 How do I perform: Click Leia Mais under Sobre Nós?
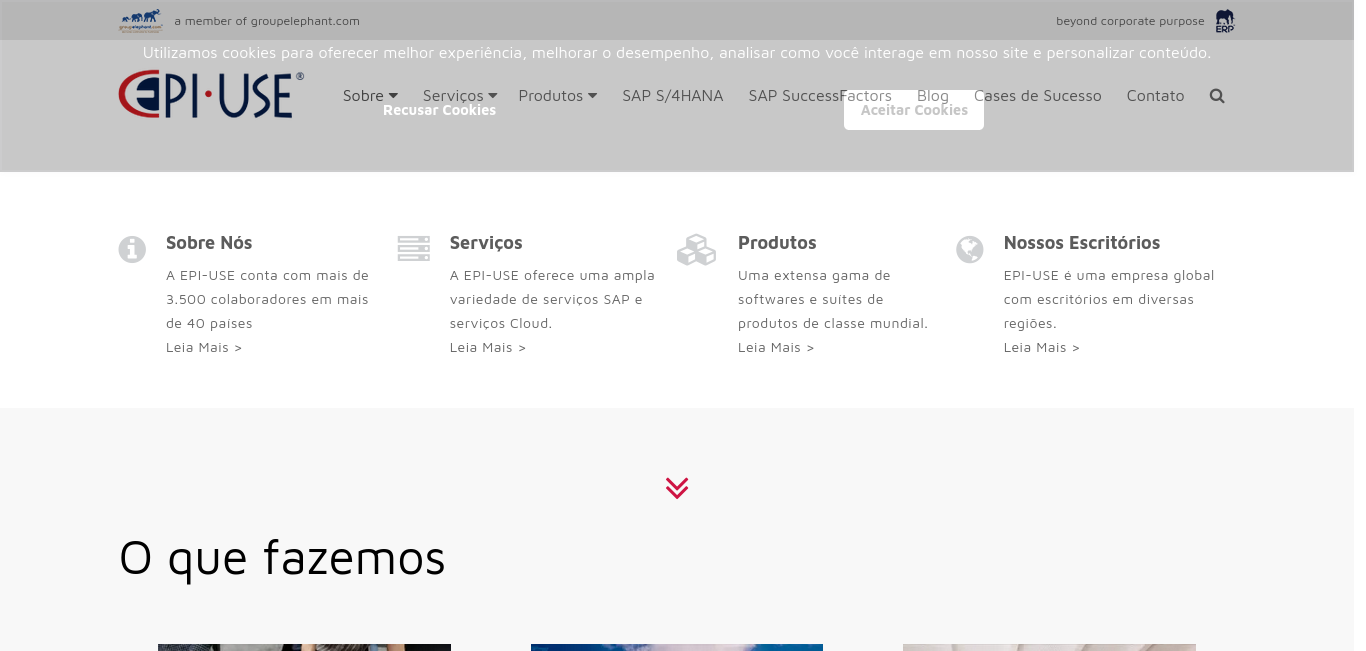click(204, 347)
